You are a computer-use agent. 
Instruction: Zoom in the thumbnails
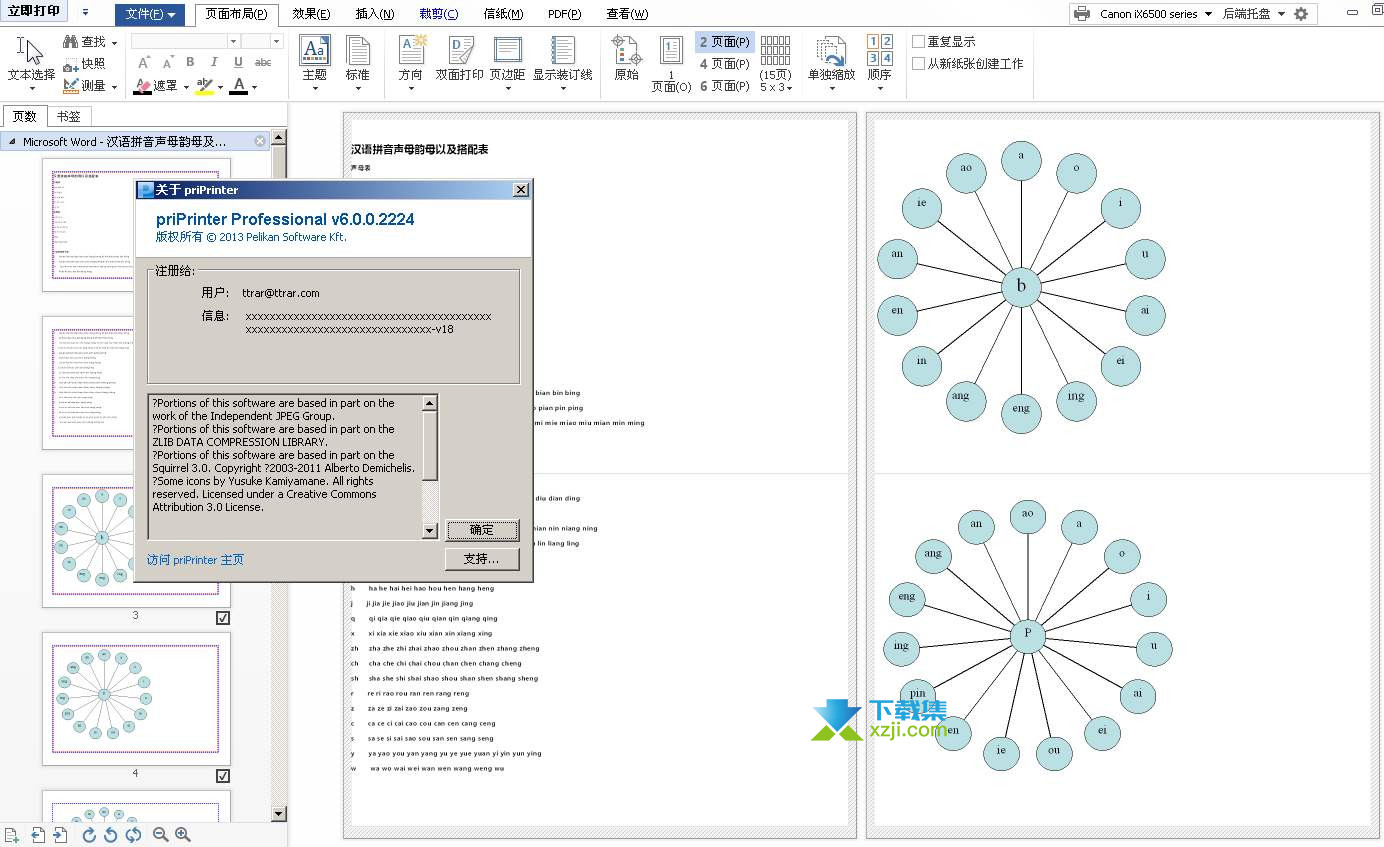click(183, 835)
